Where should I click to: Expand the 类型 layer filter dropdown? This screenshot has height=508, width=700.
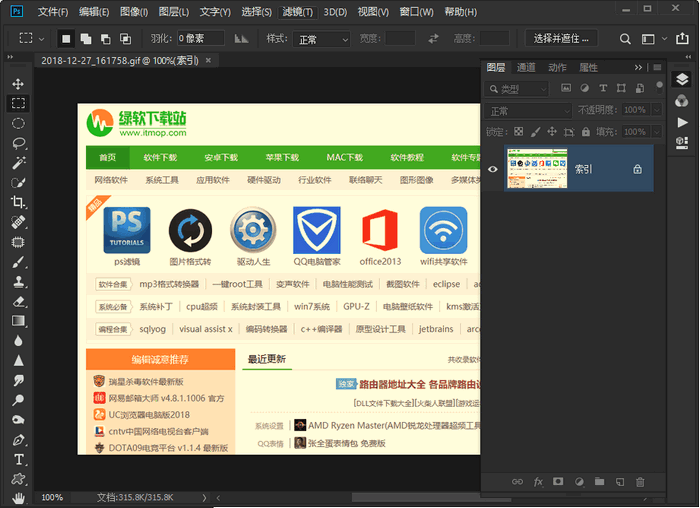pos(518,89)
